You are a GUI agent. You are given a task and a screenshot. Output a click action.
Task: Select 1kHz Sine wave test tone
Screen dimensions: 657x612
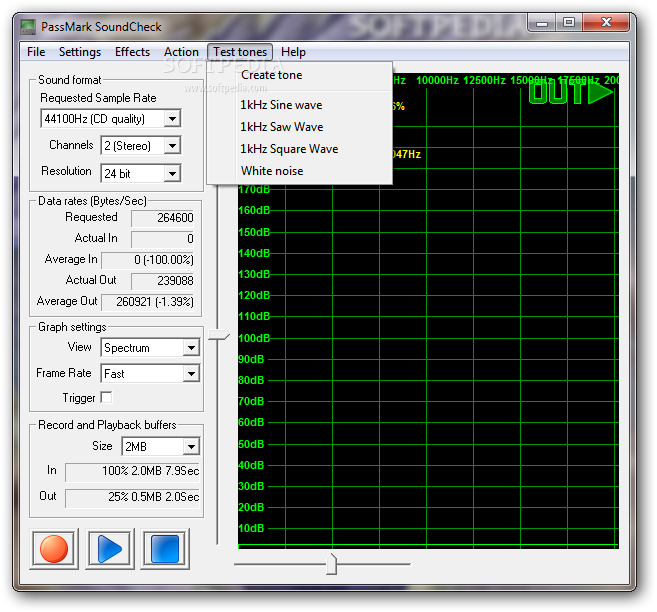(300, 105)
